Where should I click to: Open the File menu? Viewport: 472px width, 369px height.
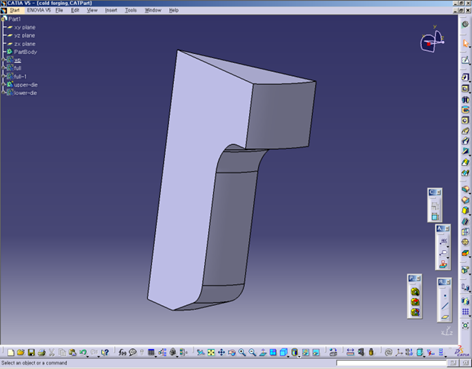pyautogui.click(x=59, y=10)
